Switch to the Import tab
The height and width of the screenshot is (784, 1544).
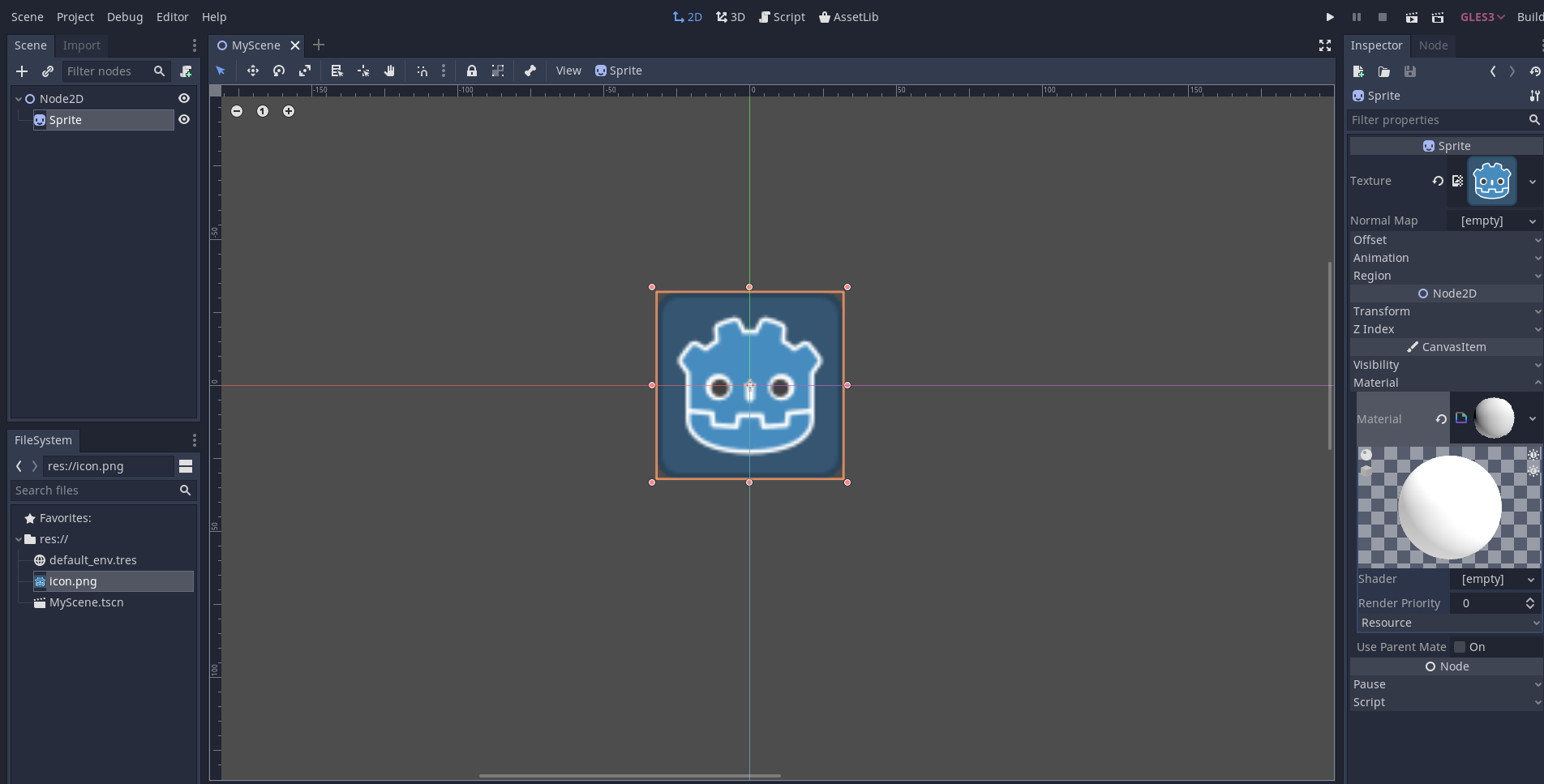pos(81,45)
